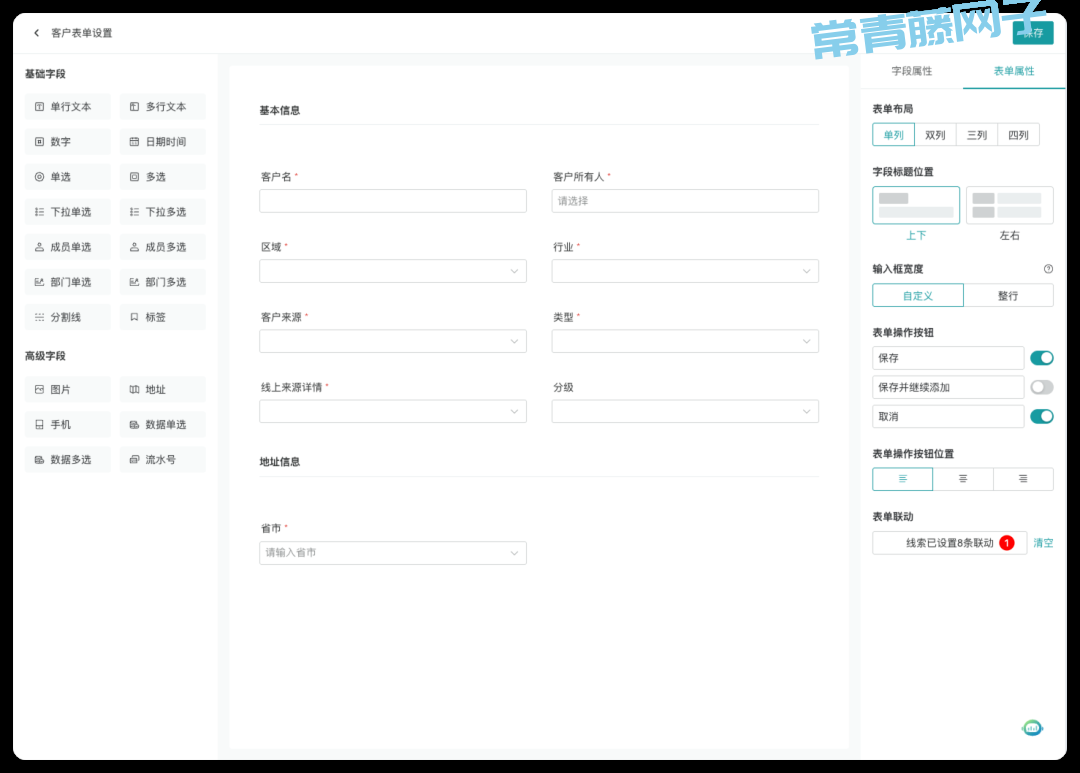Switch to the 字段属性 tab
1080x773 pixels.
coord(911,72)
